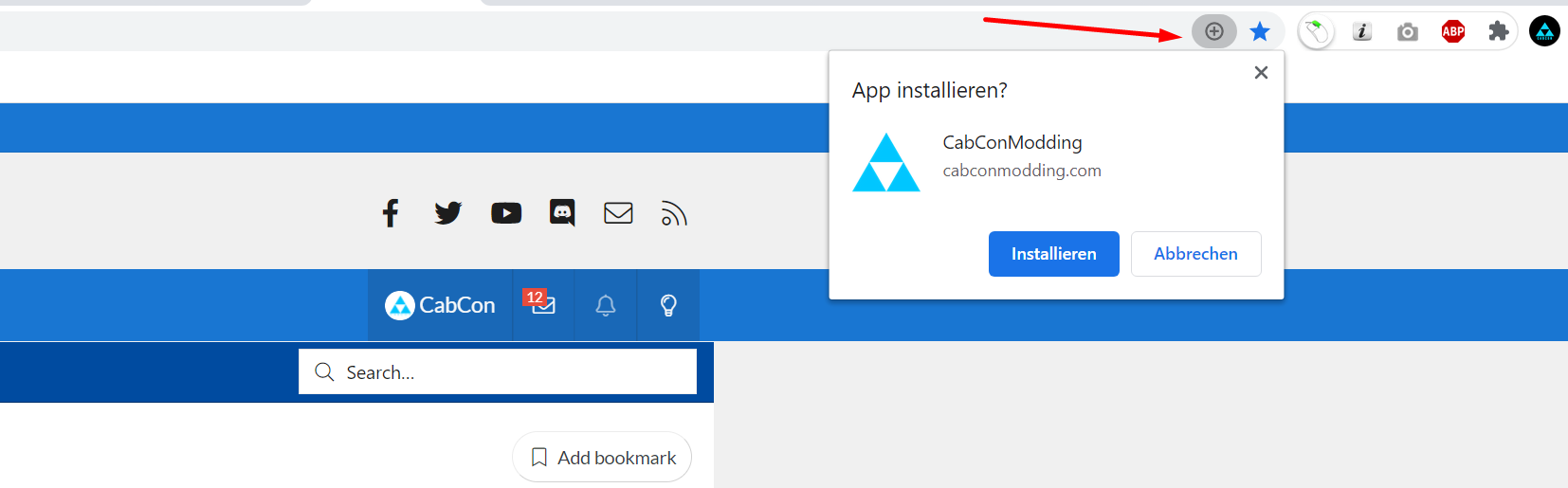Screen dimensions: 1568x488
Task: Click Abbrechen to cancel installation
Action: 1195,254
